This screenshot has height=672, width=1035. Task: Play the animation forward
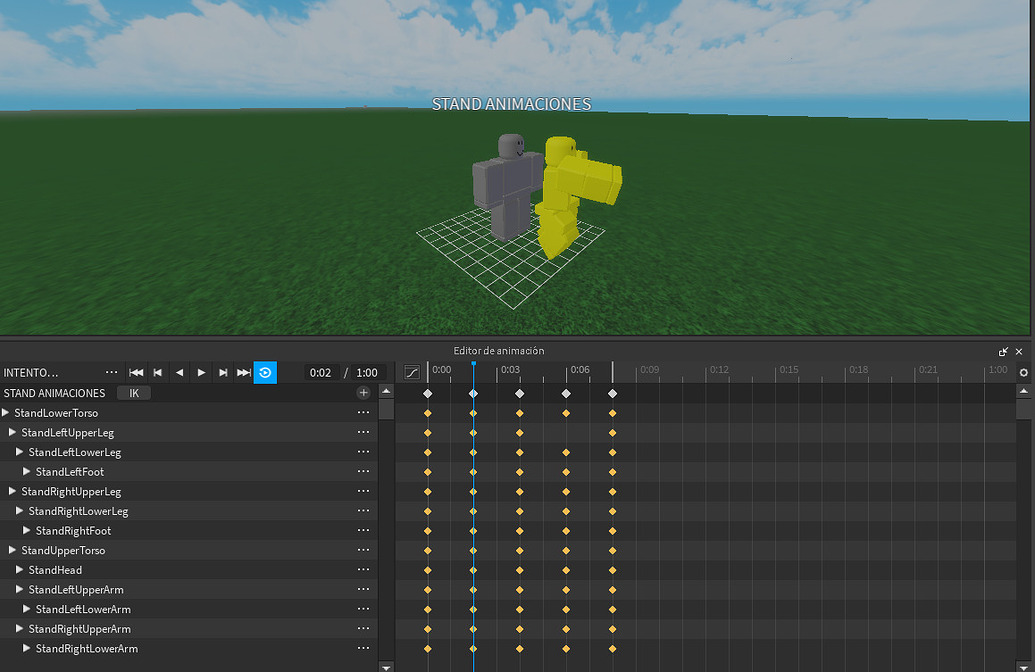201,372
